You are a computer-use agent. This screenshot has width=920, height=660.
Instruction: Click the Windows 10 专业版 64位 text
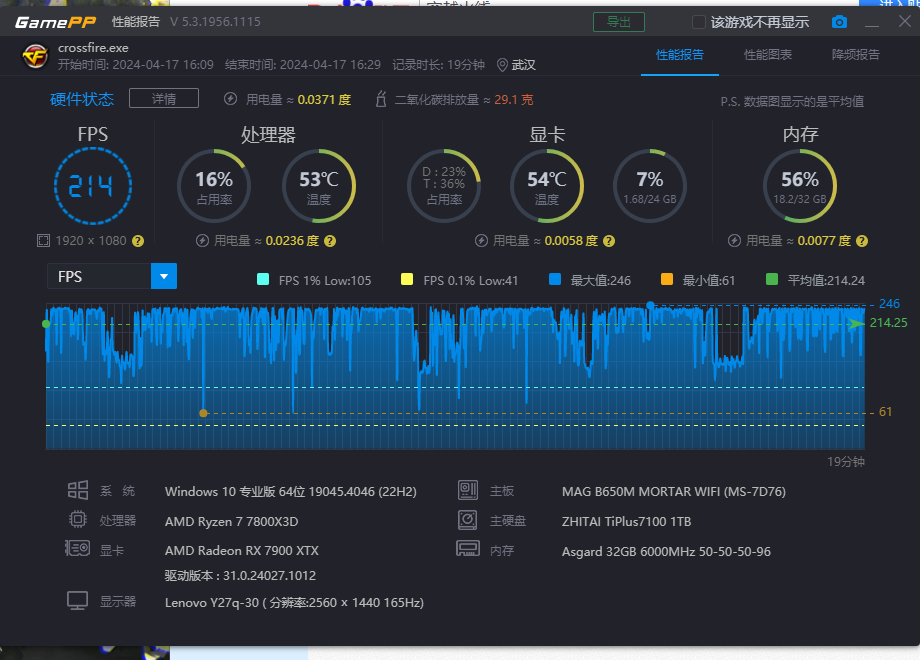290,492
